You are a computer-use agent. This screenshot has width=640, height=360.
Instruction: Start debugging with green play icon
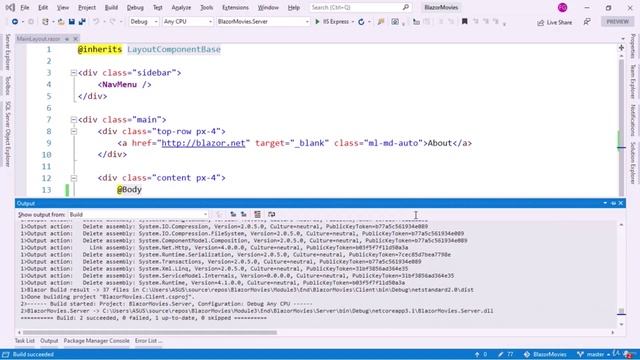point(317,22)
